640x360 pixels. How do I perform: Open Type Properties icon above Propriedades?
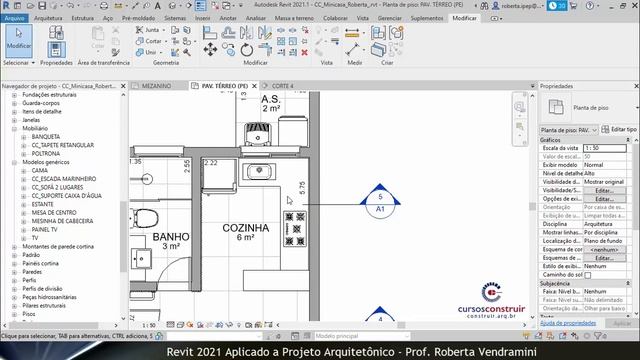pos(56,32)
